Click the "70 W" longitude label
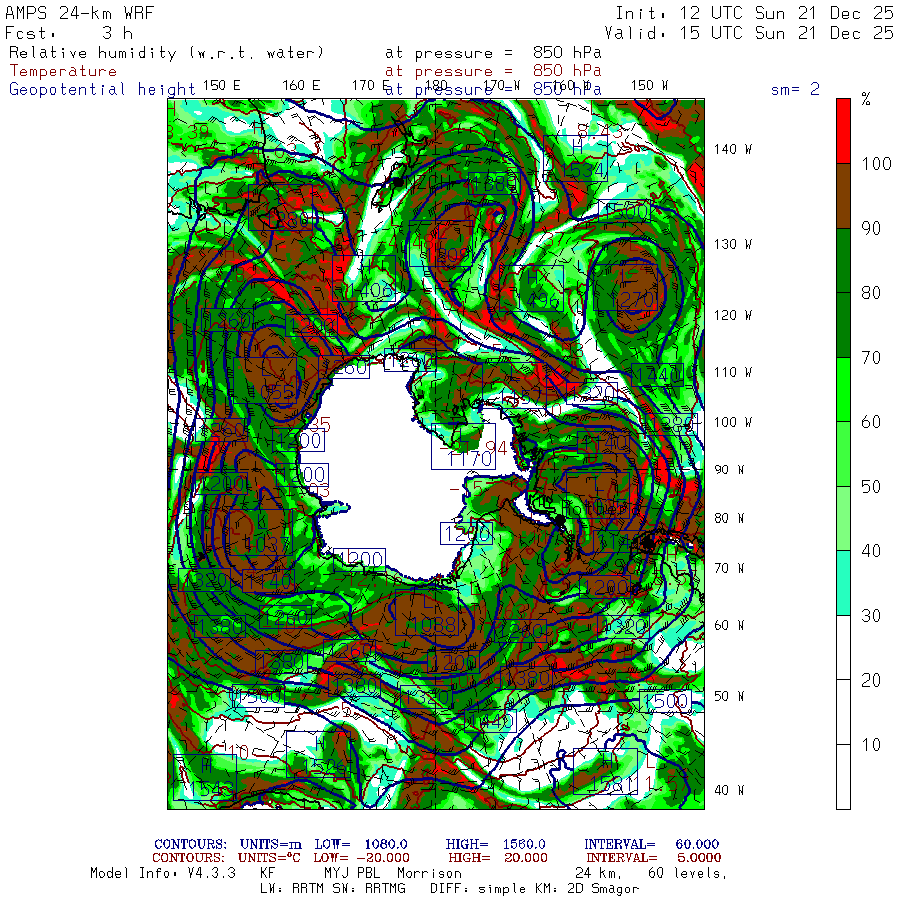900x900 pixels. [729, 568]
